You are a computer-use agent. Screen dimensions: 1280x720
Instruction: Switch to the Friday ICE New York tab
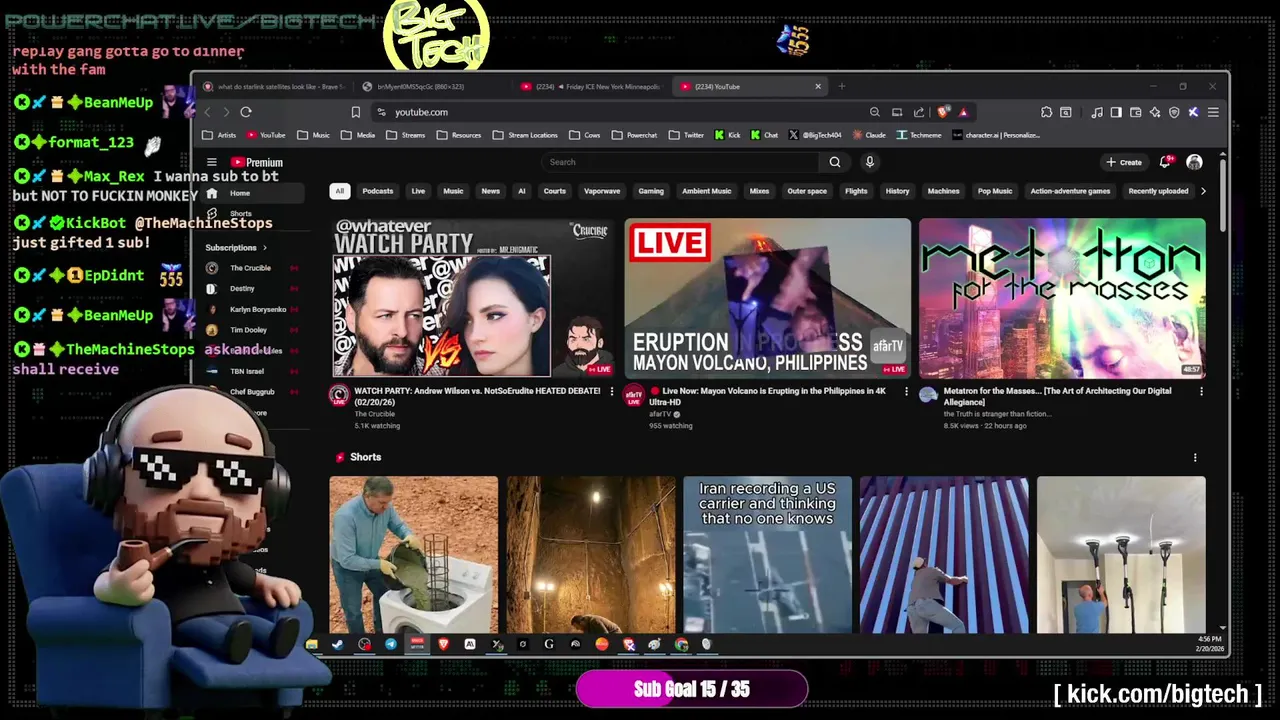coord(590,87)
